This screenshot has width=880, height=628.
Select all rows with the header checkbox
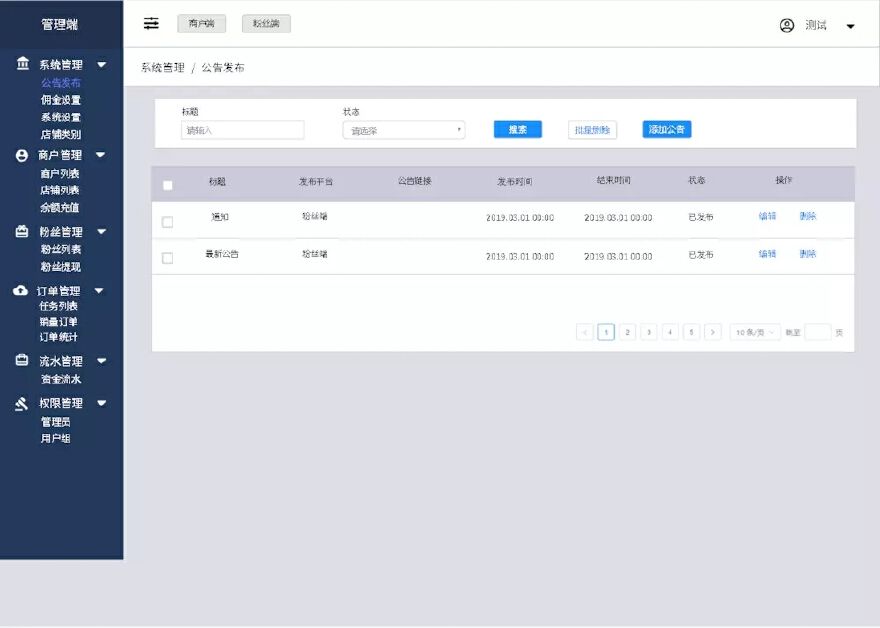pos(168,182)
